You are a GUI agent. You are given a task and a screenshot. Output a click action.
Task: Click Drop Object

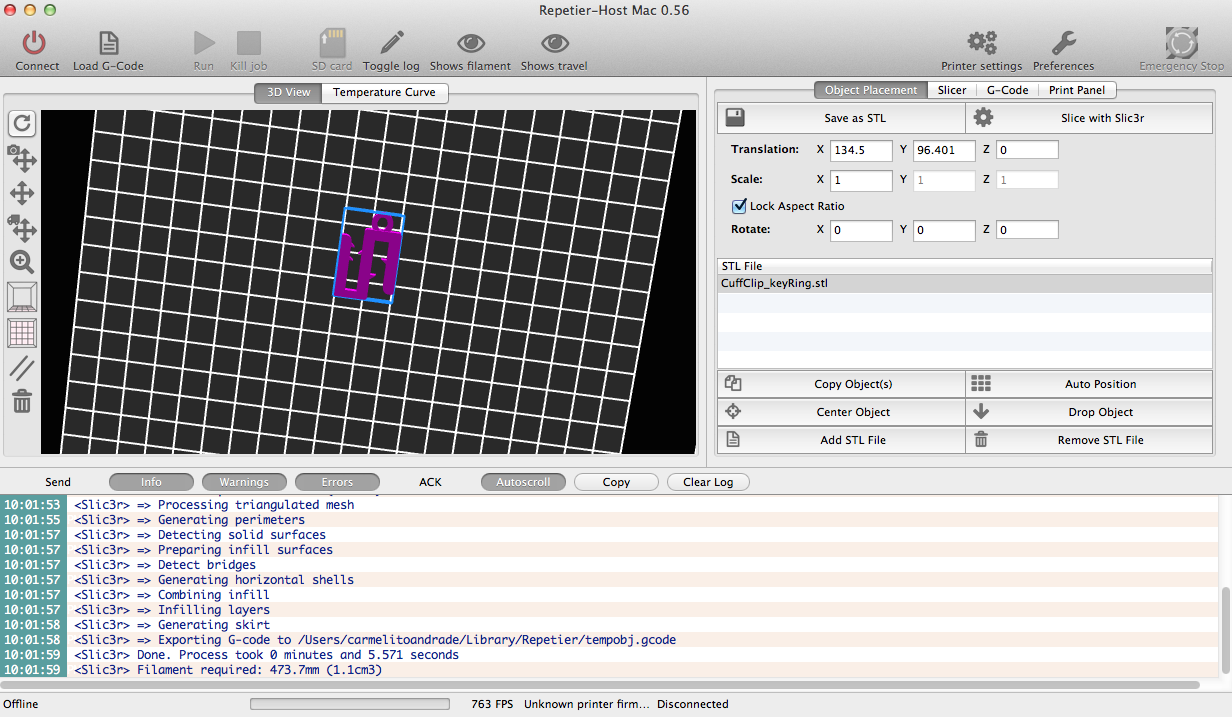pyautogui.click(x=1089, y=412)
